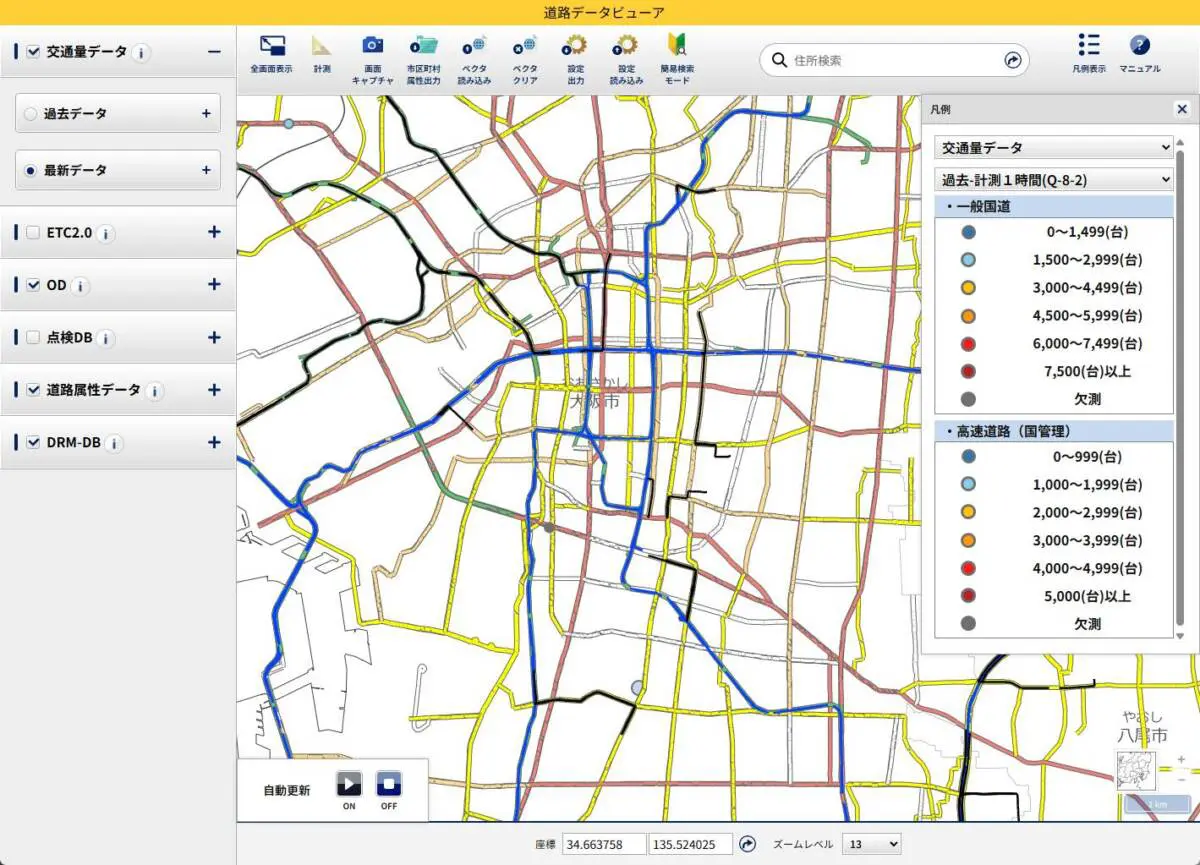Image resolution: width=1200 pixels, height=865 pixels.
Task: Expand the 道路属性データ section
Action: coord(214,390)
